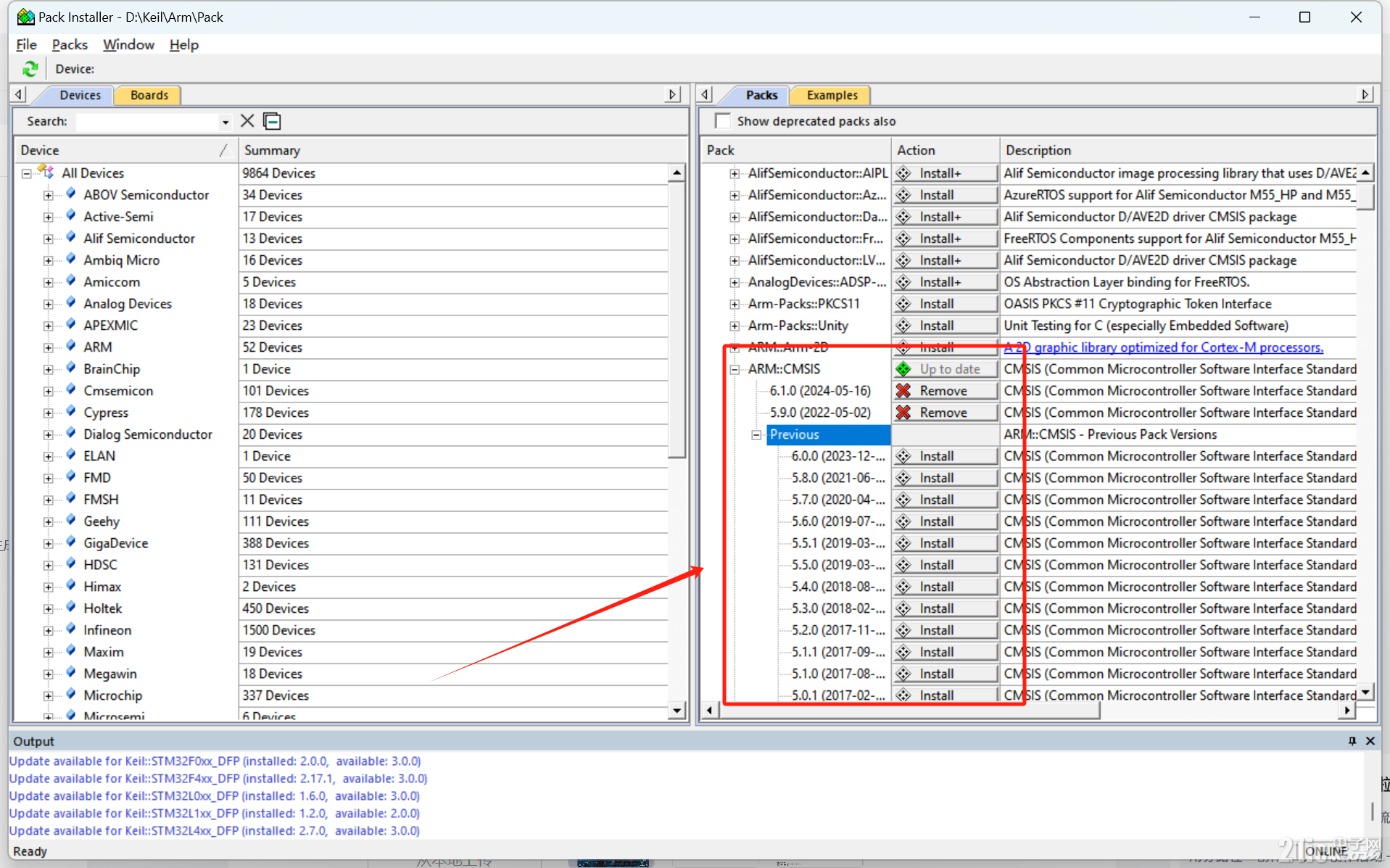Screen dimensions: 1390x868
Task: Close the Output panel
Action: 1370,740
